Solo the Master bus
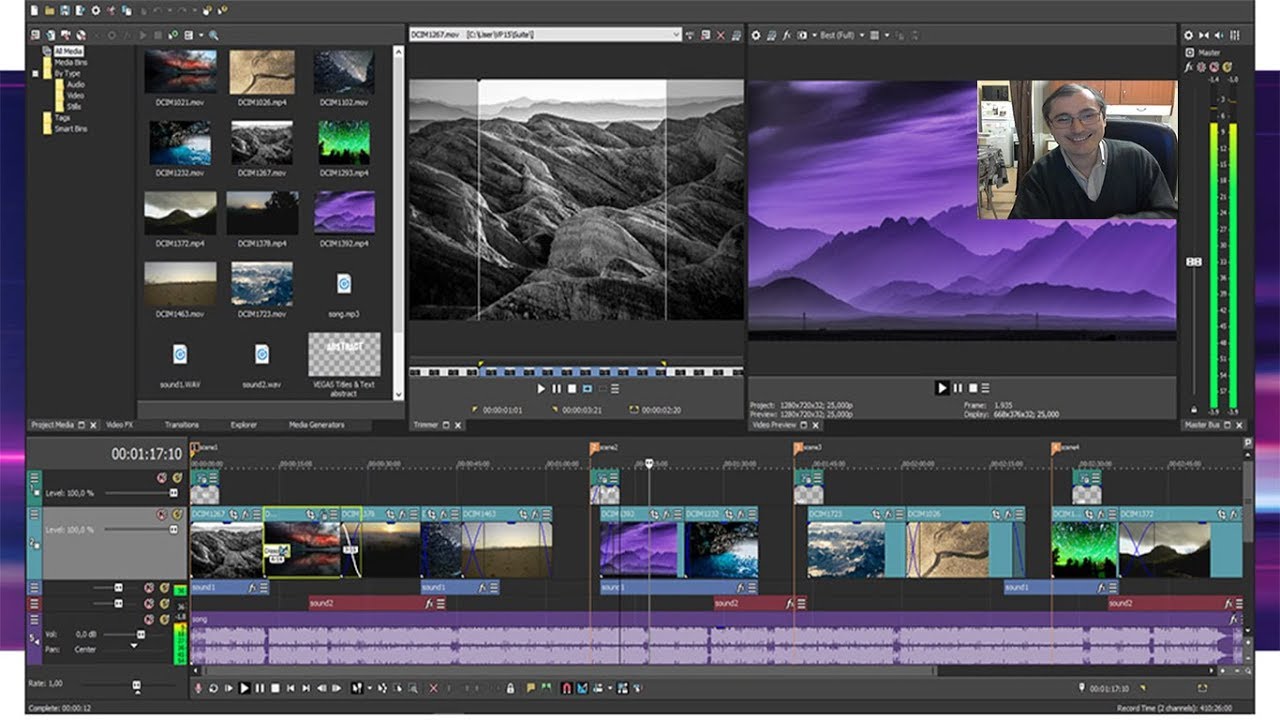This screenshot has width=1280, height=720. 1227,68
